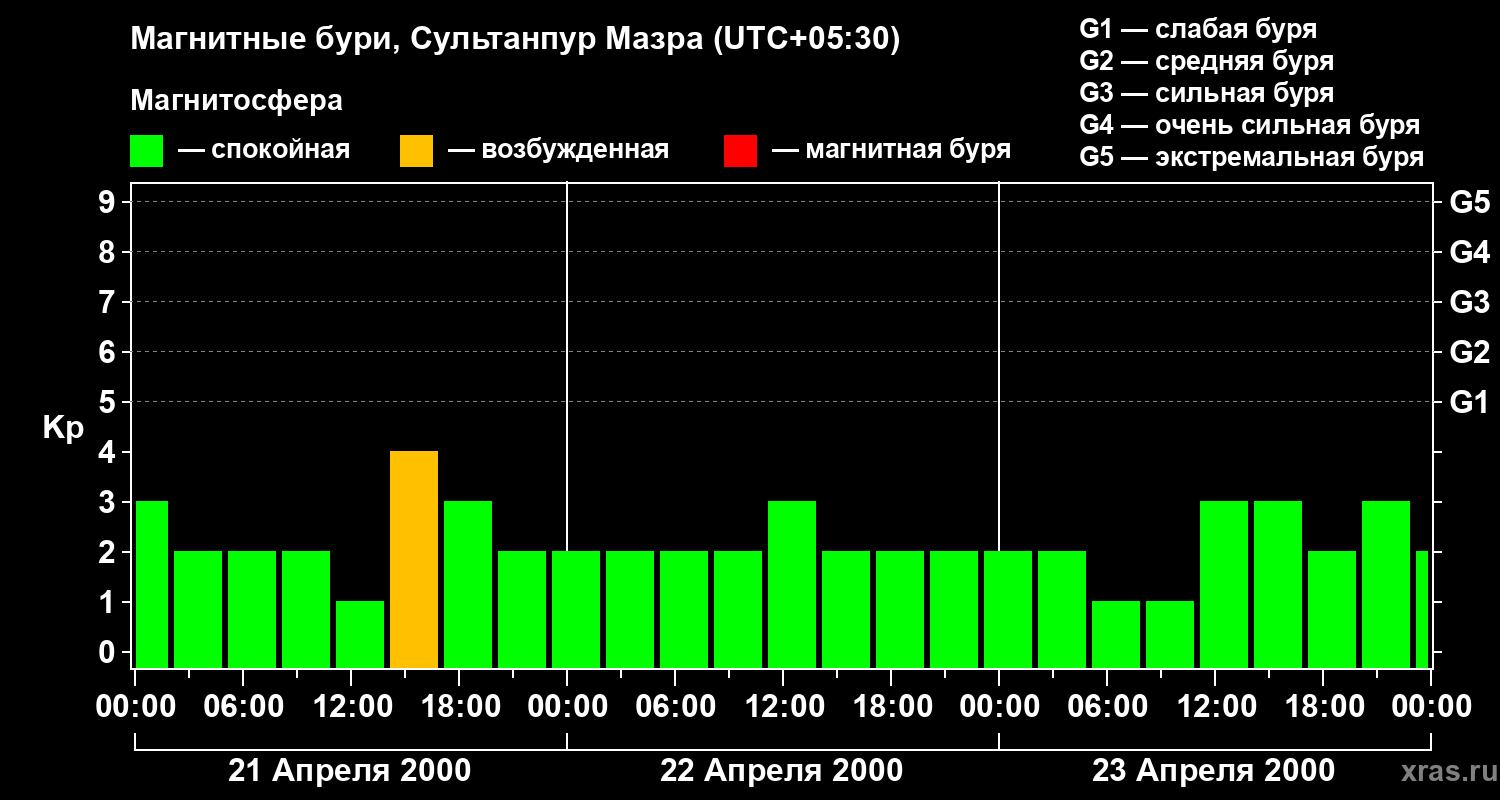Click the 'G1' label on right axis
Screen dimensions: 1500x800
click(x=1469, y=402)
